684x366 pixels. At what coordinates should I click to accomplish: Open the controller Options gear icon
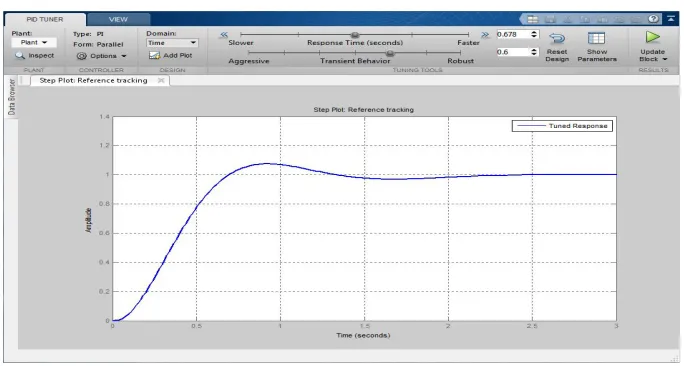[82, 56]
